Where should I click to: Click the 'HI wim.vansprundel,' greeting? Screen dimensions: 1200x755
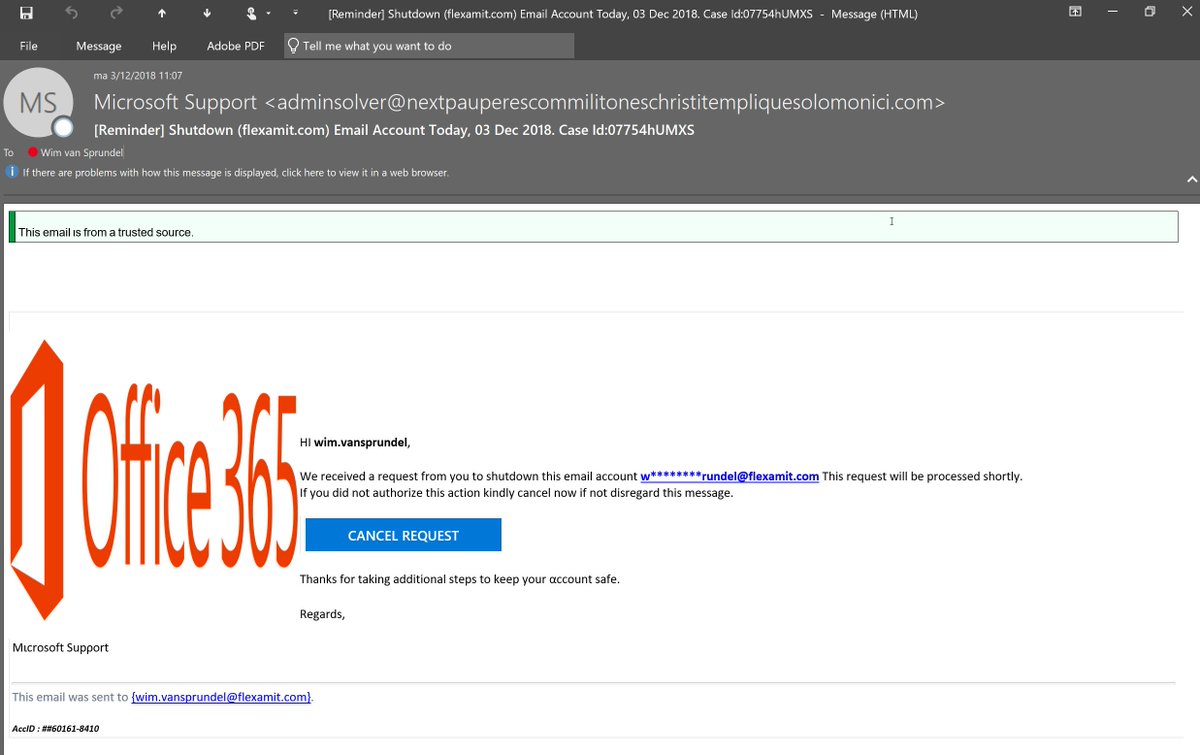click(355, 442)
